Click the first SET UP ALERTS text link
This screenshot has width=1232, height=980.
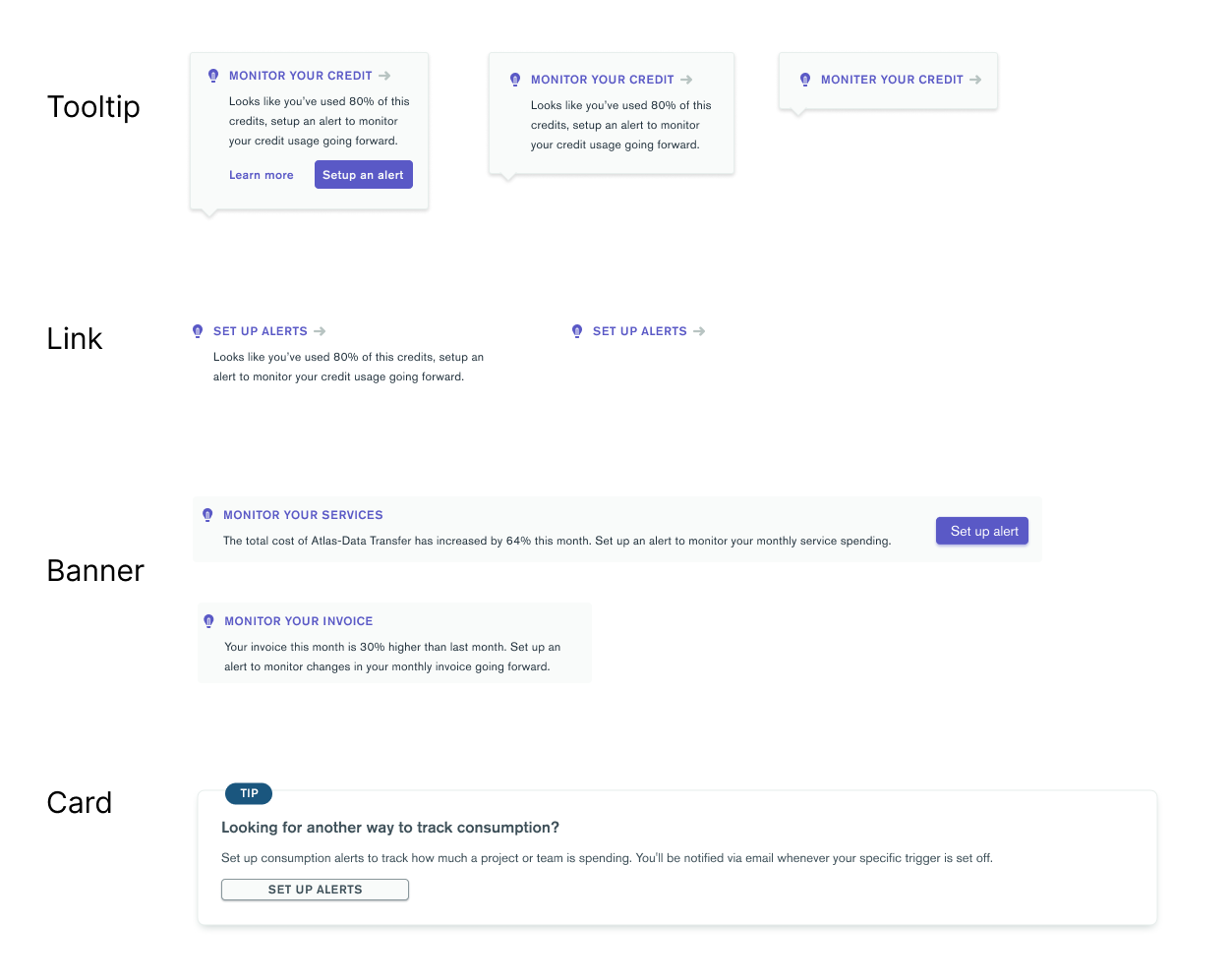point(263,331)
